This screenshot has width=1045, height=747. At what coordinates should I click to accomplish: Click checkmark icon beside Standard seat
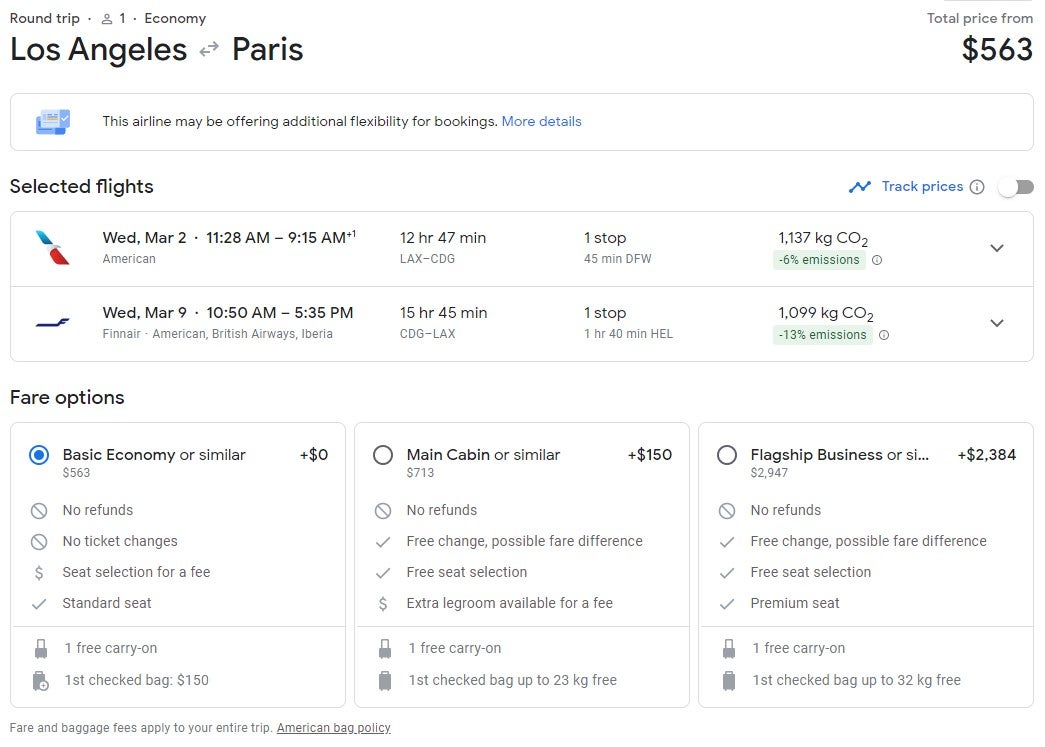tap(39, 604)
